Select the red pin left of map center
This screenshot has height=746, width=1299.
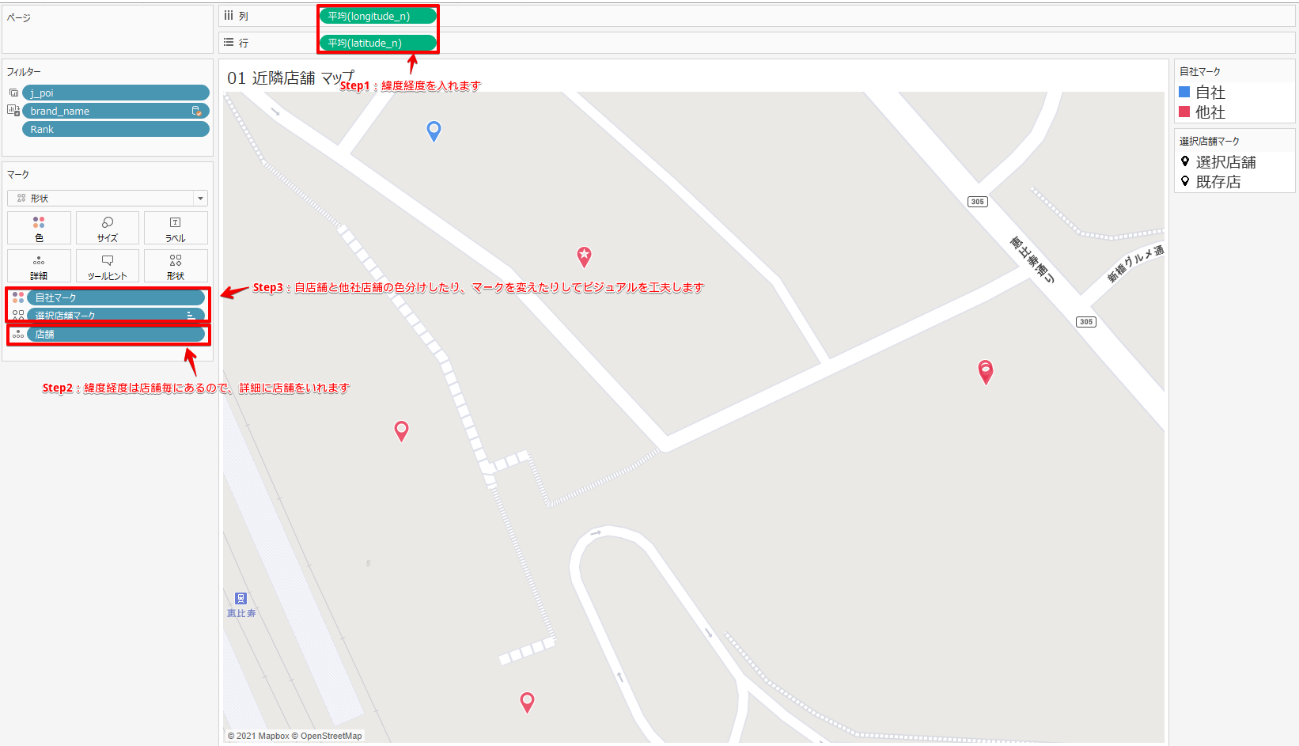pos(401,431)
